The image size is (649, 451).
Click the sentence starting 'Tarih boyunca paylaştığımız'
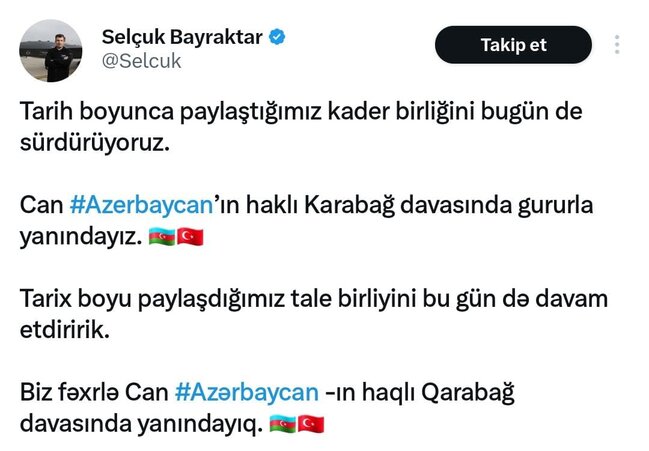[x=301, y=127]
